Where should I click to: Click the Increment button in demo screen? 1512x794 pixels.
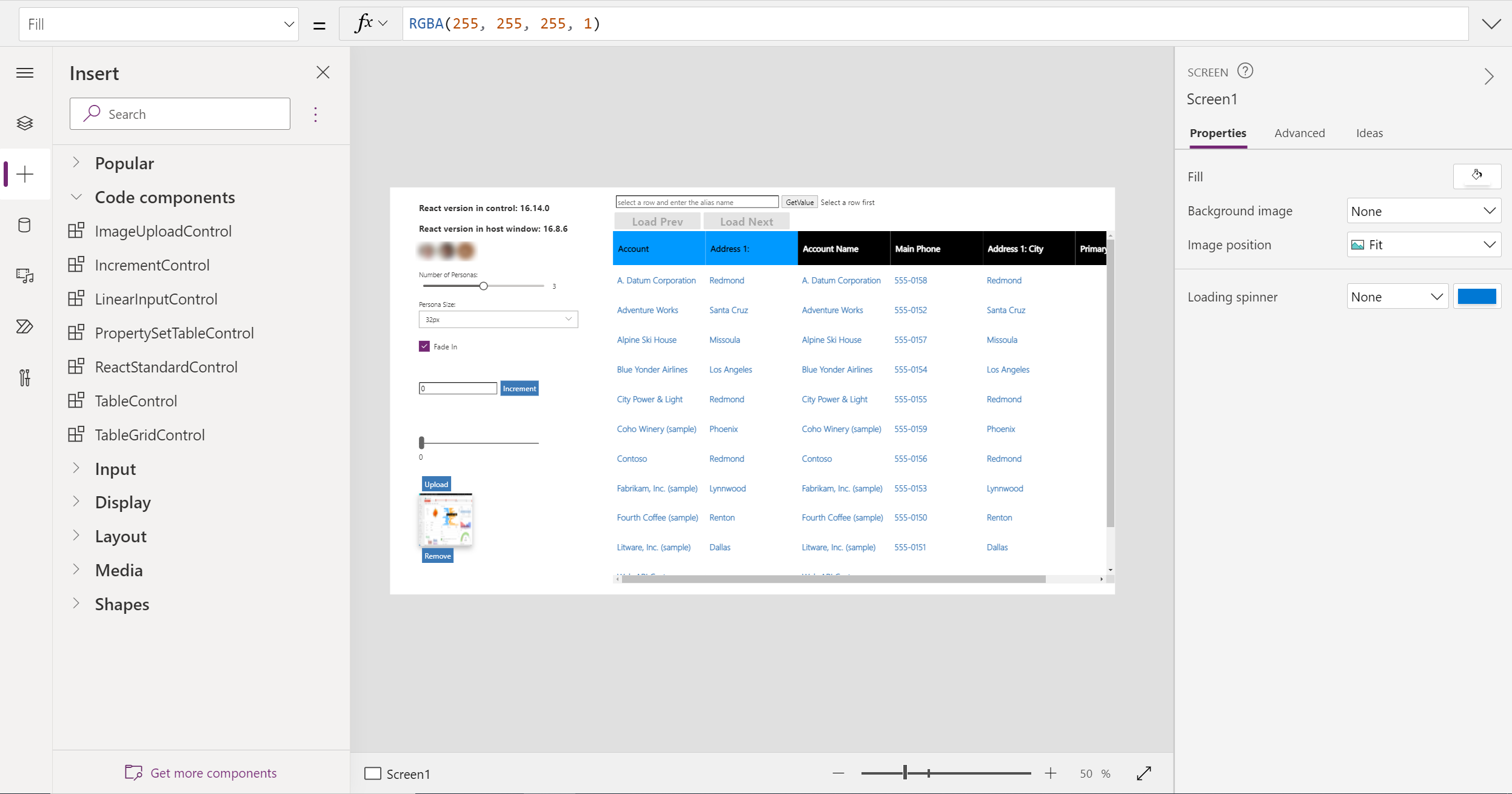click(519, 388)
